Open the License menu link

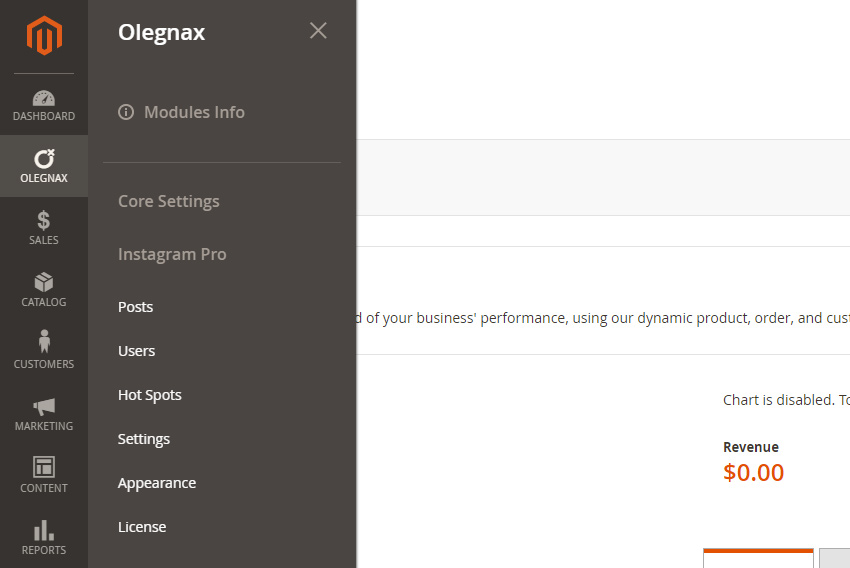(142, 527)
